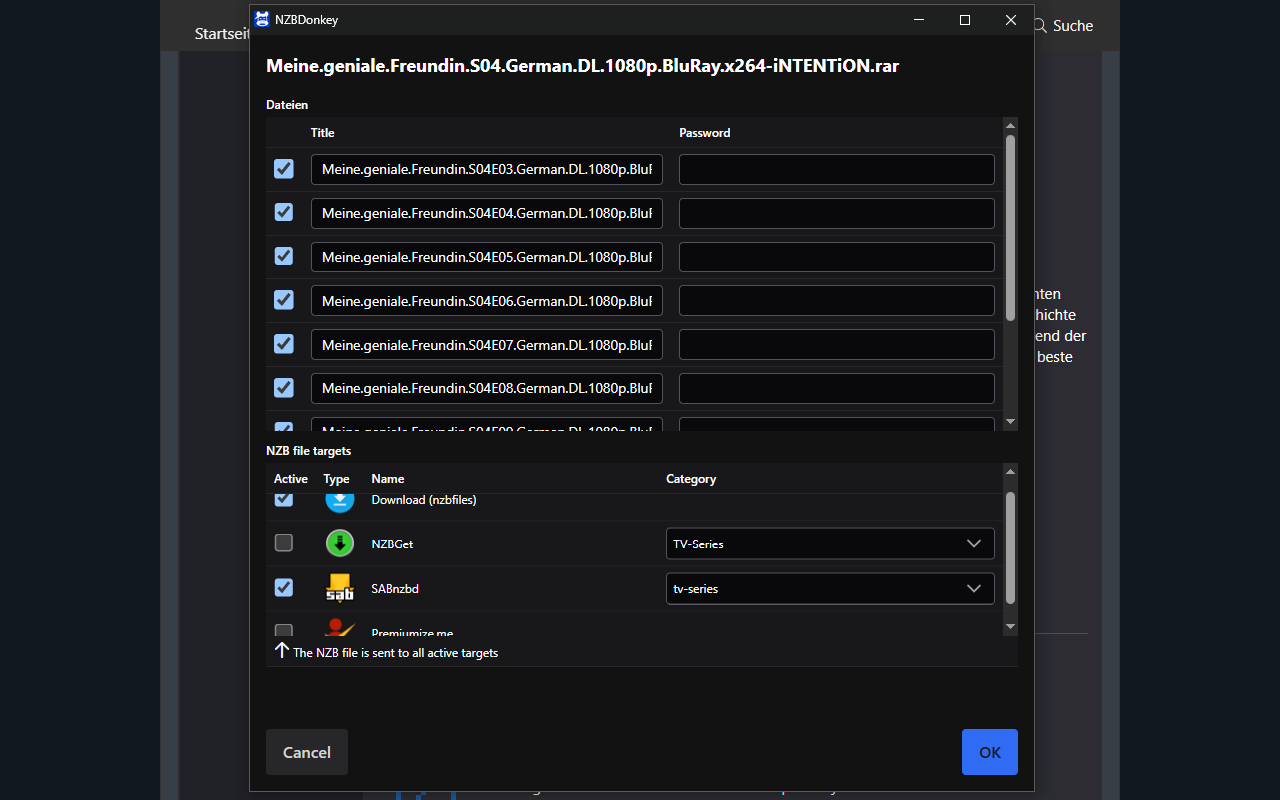Click the password field for episode S04E05
The height and width of the screenshot is (800, 1280).
pyautogui.click(x=836, y=256)
